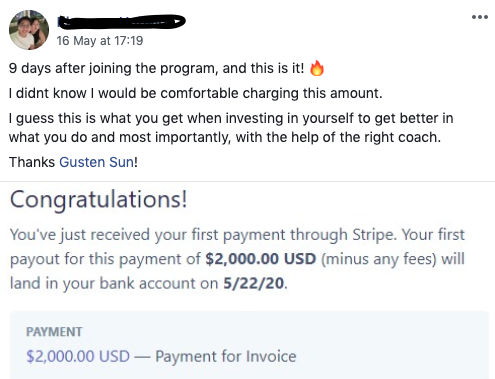Click the post author's profile picture
The image size is (495, 379).
29,30
